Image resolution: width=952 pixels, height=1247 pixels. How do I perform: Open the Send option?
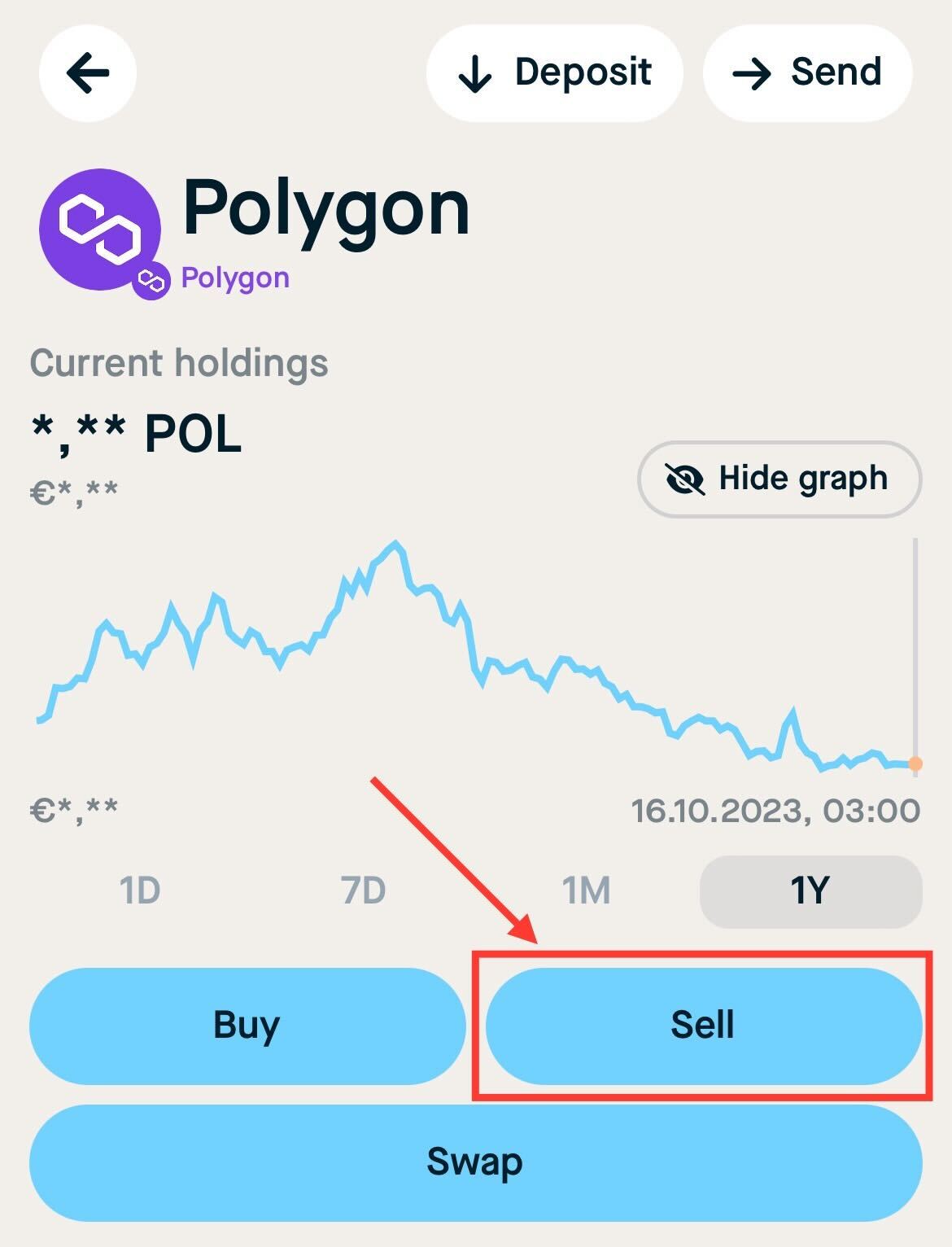point(807,73)
